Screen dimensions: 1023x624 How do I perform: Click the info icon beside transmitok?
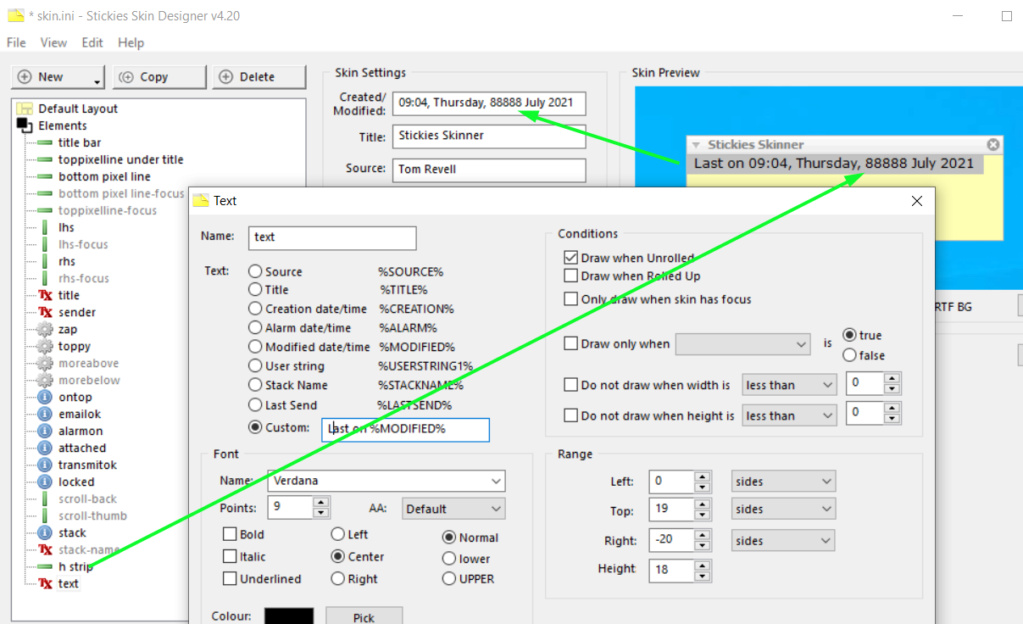click(45, 465)
